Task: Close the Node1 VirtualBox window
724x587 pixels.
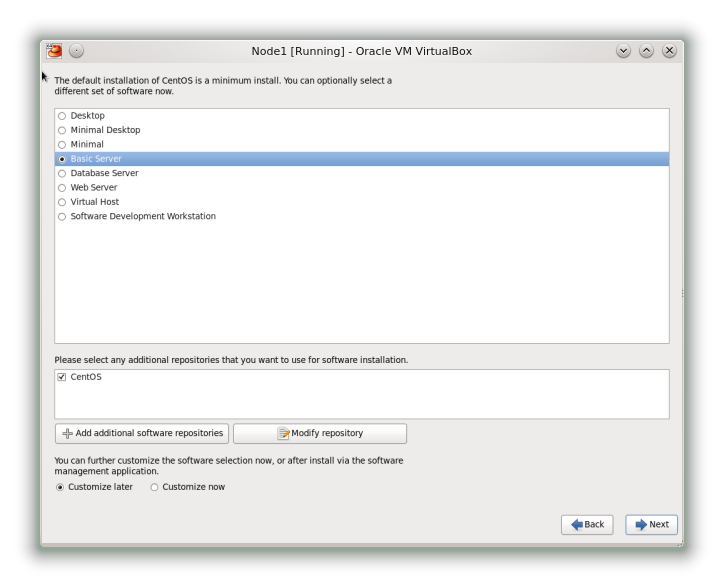Action: pyautogui.click(x=669, y=51)
